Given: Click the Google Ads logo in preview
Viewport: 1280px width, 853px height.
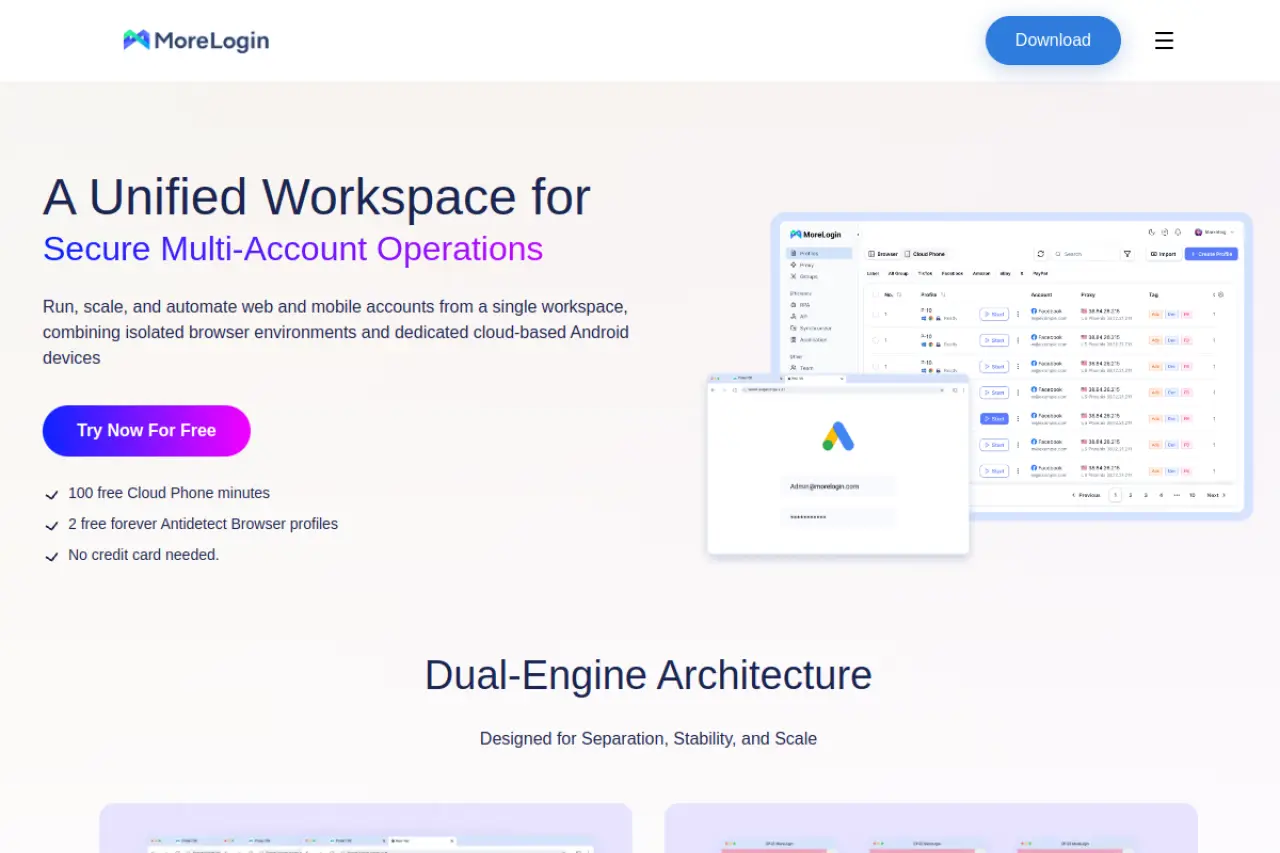Looking at the screenshot, I should (x=838, y=436).
